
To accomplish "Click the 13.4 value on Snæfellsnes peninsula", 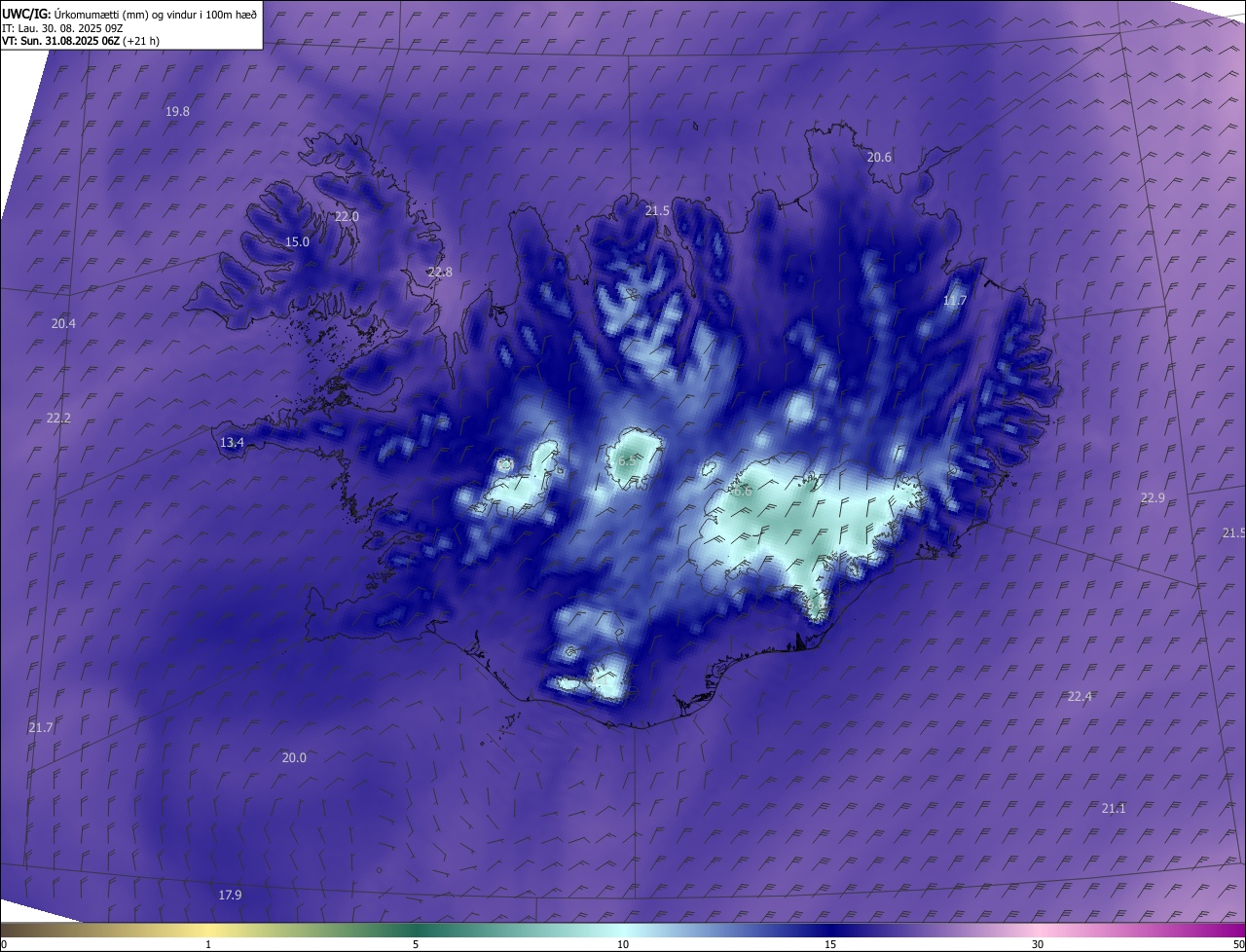I will point(232,443).
